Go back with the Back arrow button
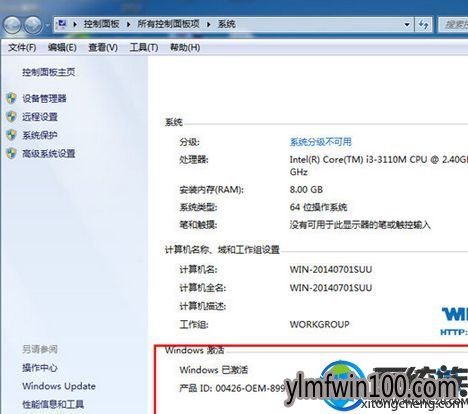The width and height of the screenshot is (468, 414). pyautogui.click(x=13, y=25)
